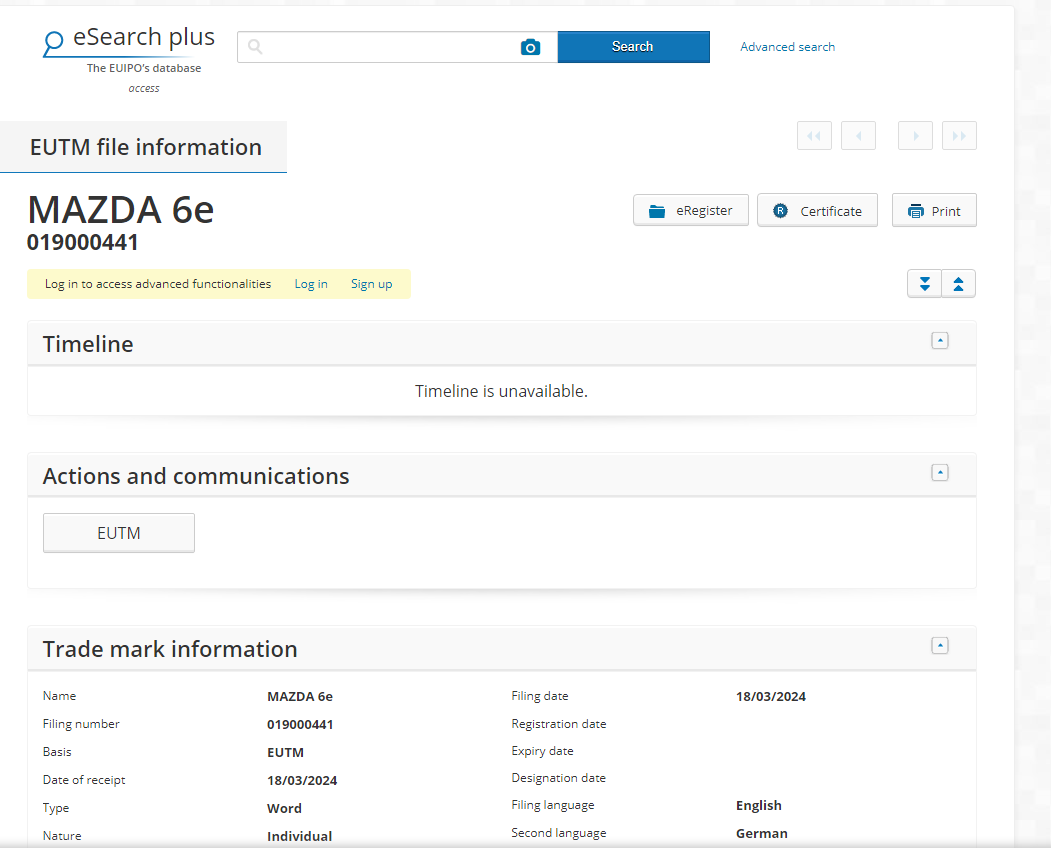Click the camera image search icon
The height and width of the screenshot is (848, 1051).
tap(530, 47)
